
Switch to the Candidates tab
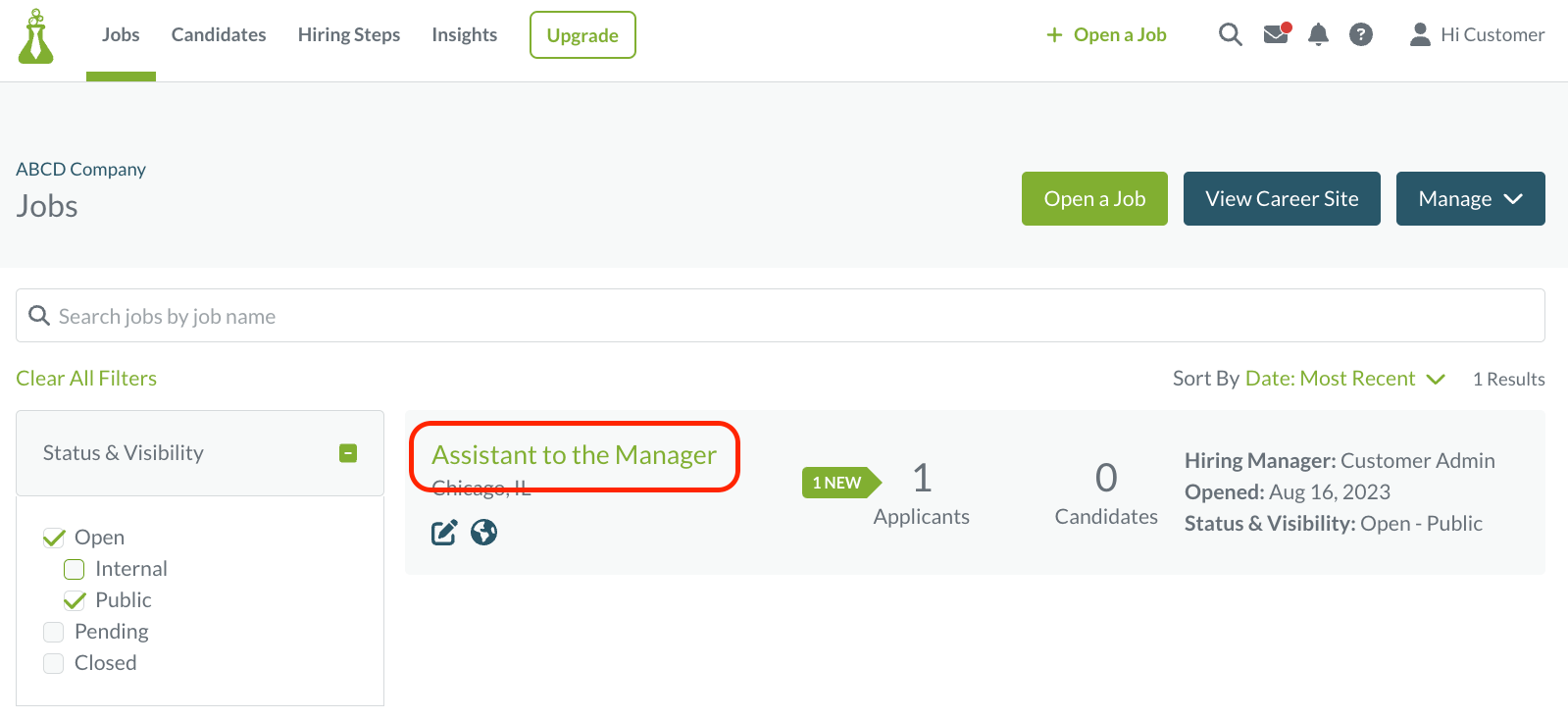pos(218,34)
